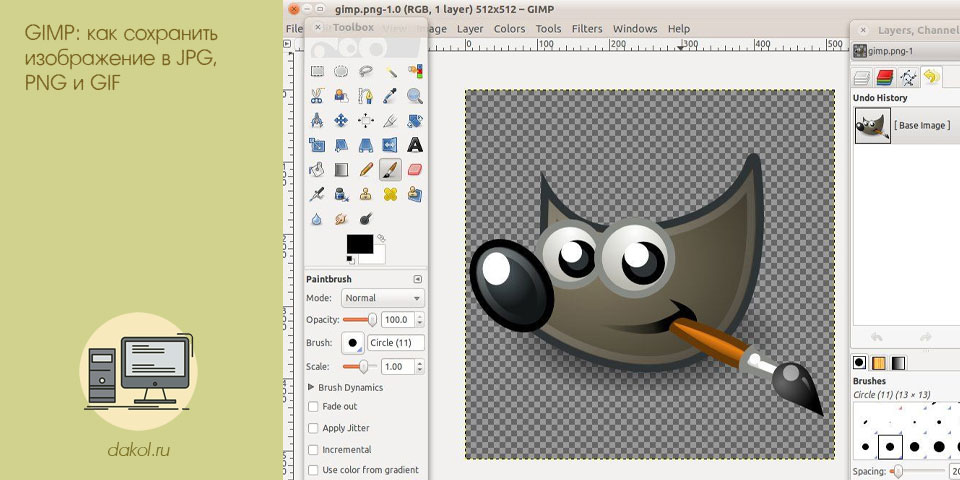Select the Alignment tool
The width and height of the screenshot is (960, 480).
point(366,121)
